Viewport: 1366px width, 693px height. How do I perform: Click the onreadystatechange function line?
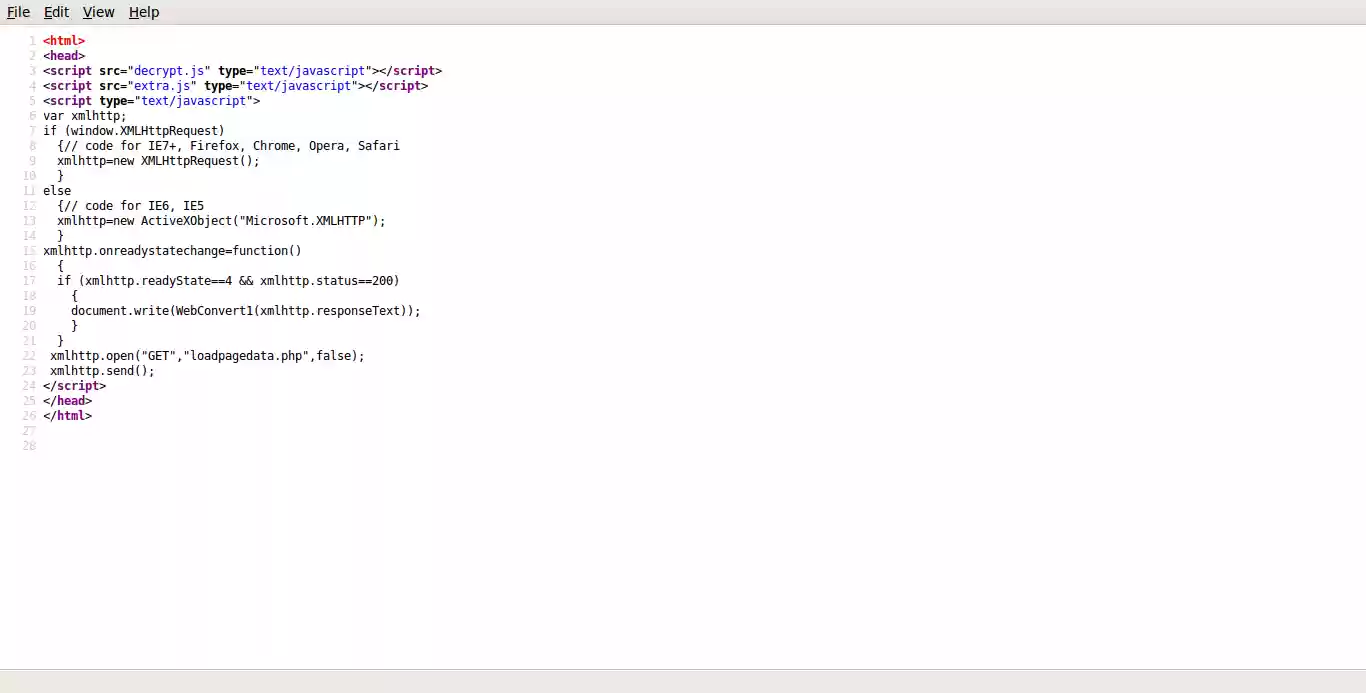pos(172,250)
